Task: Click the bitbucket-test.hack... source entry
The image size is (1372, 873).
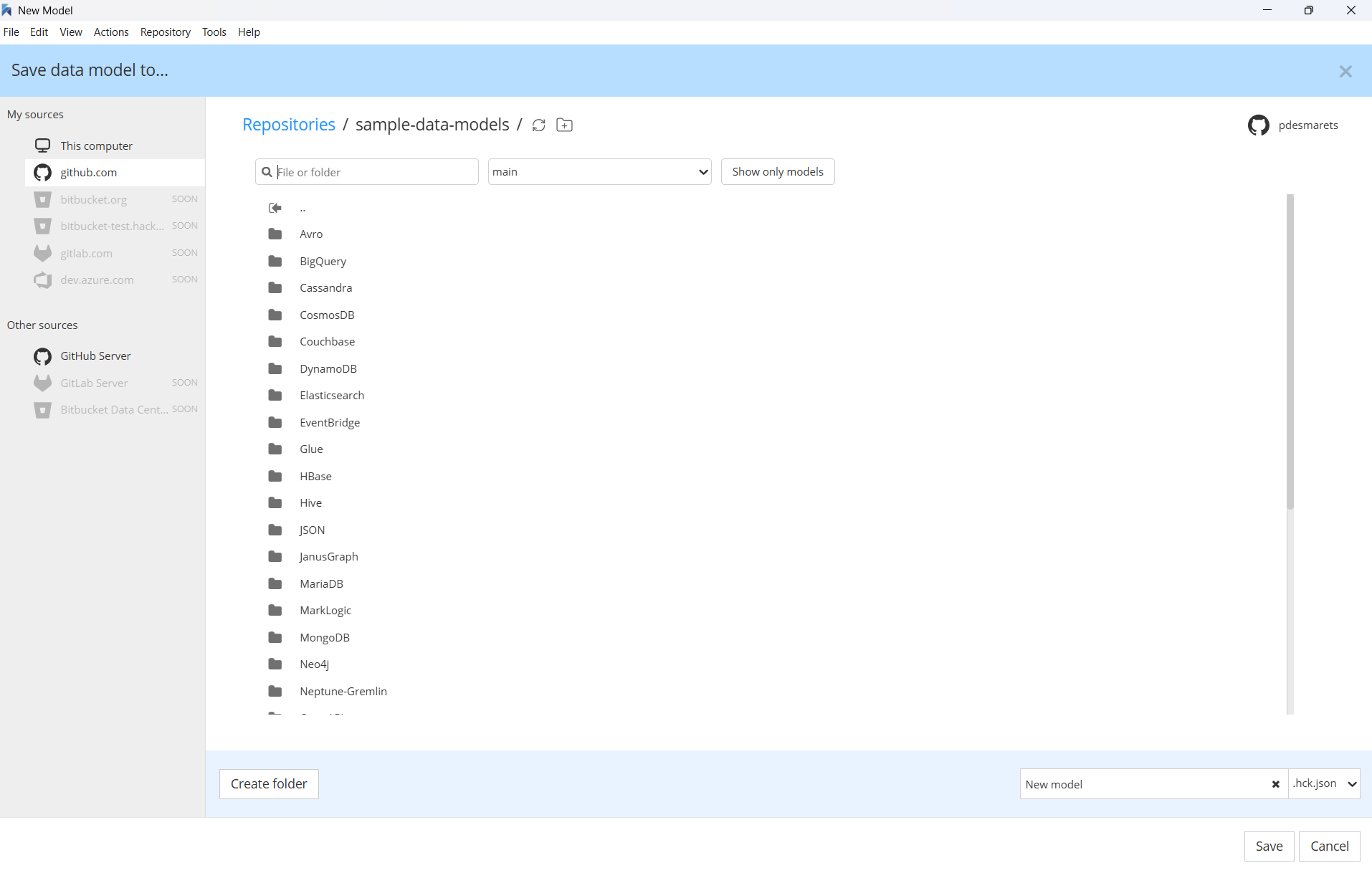Action: 115,226
